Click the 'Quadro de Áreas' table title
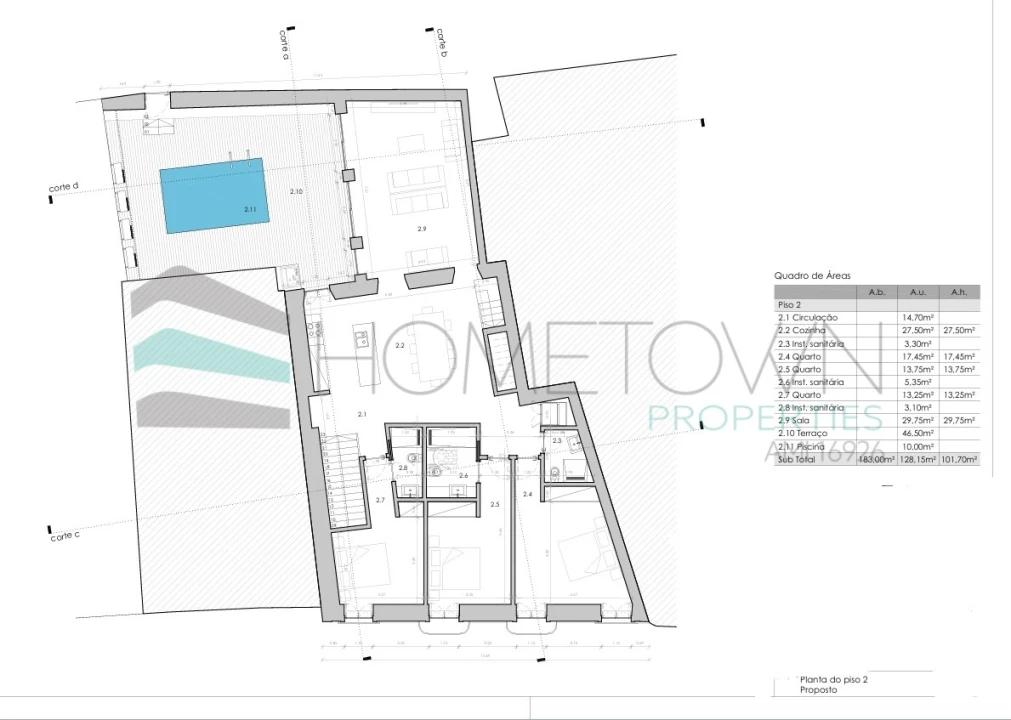Screen dimensions: 1011x720 812,276
